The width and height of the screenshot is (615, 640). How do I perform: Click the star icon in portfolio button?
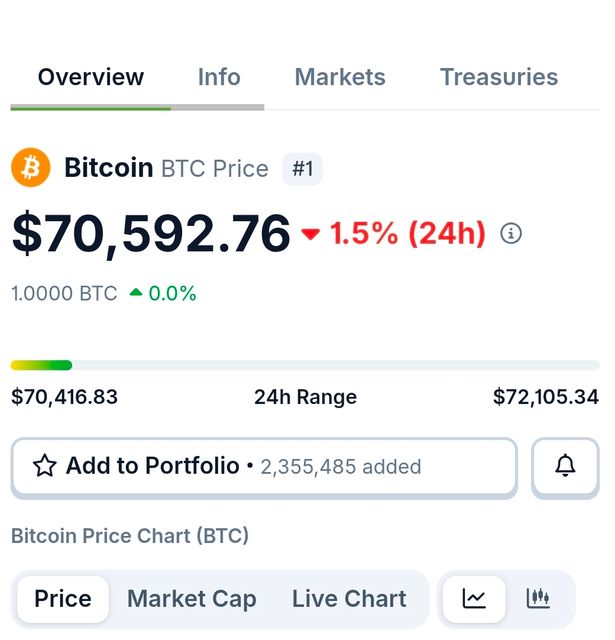click(x=45, y=466)
